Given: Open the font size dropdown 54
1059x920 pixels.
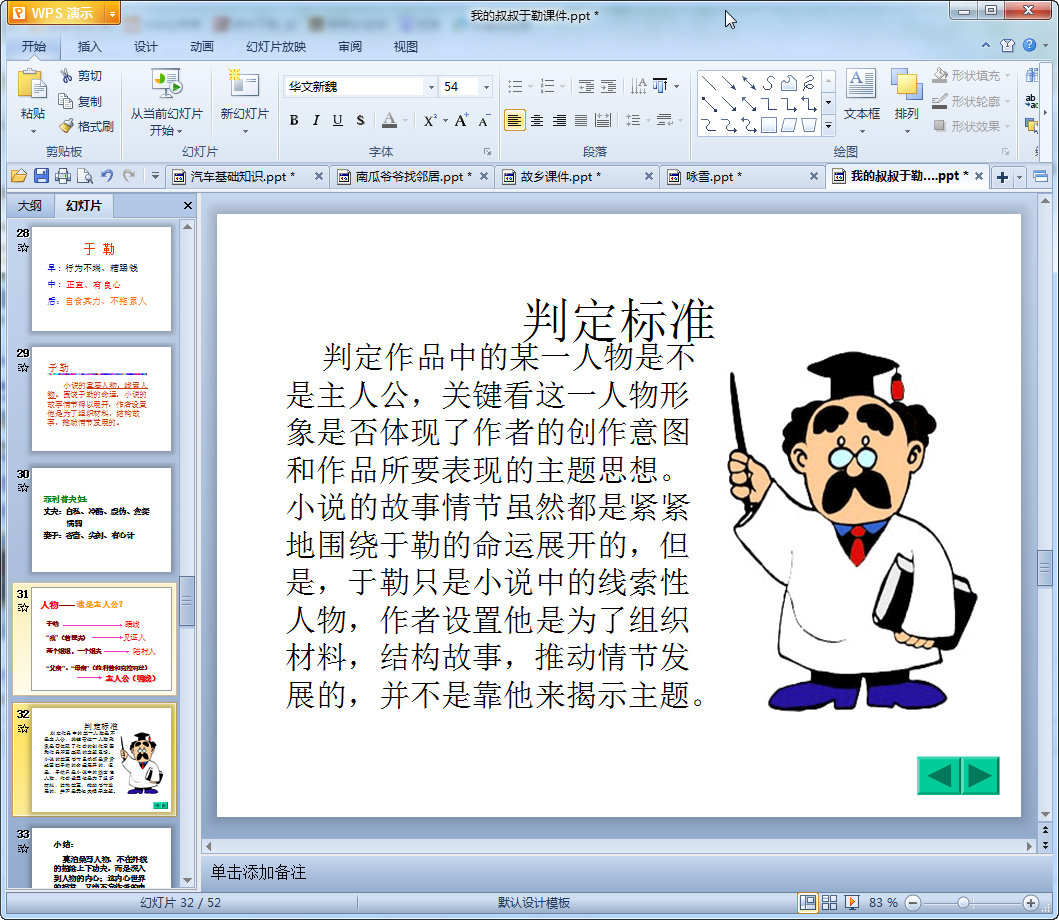Looking at the screenshot, I should (x=486, y=86).
